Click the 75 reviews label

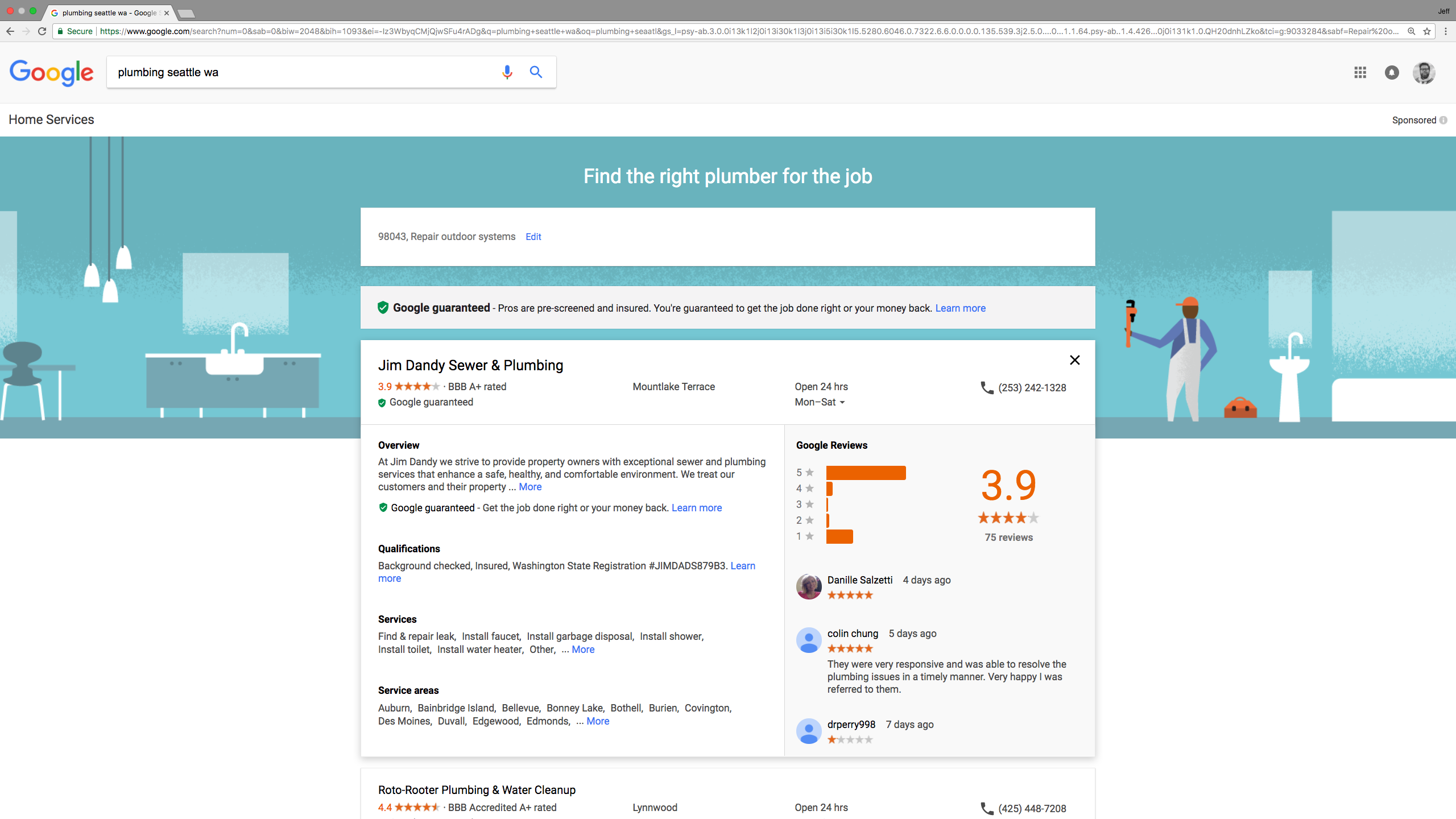[1008, 537]
